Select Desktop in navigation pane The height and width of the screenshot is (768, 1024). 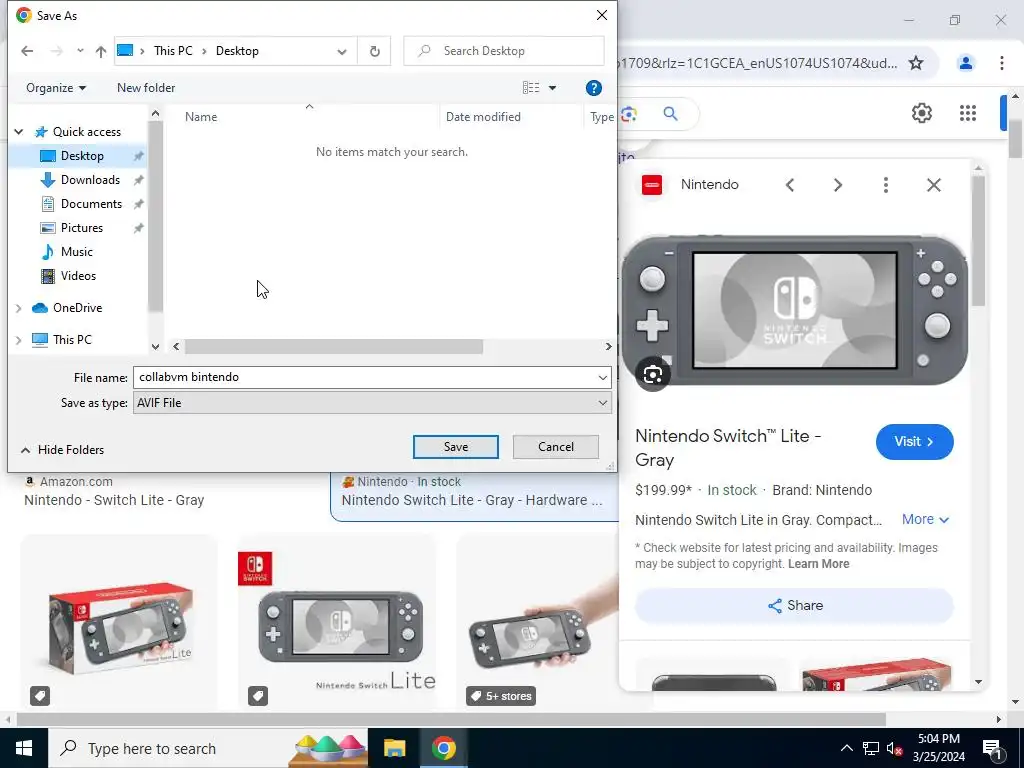click(x=82, y=156)
